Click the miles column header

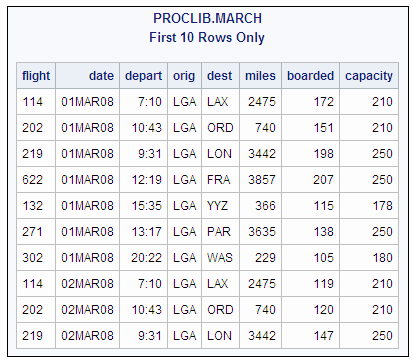(261, 76)
